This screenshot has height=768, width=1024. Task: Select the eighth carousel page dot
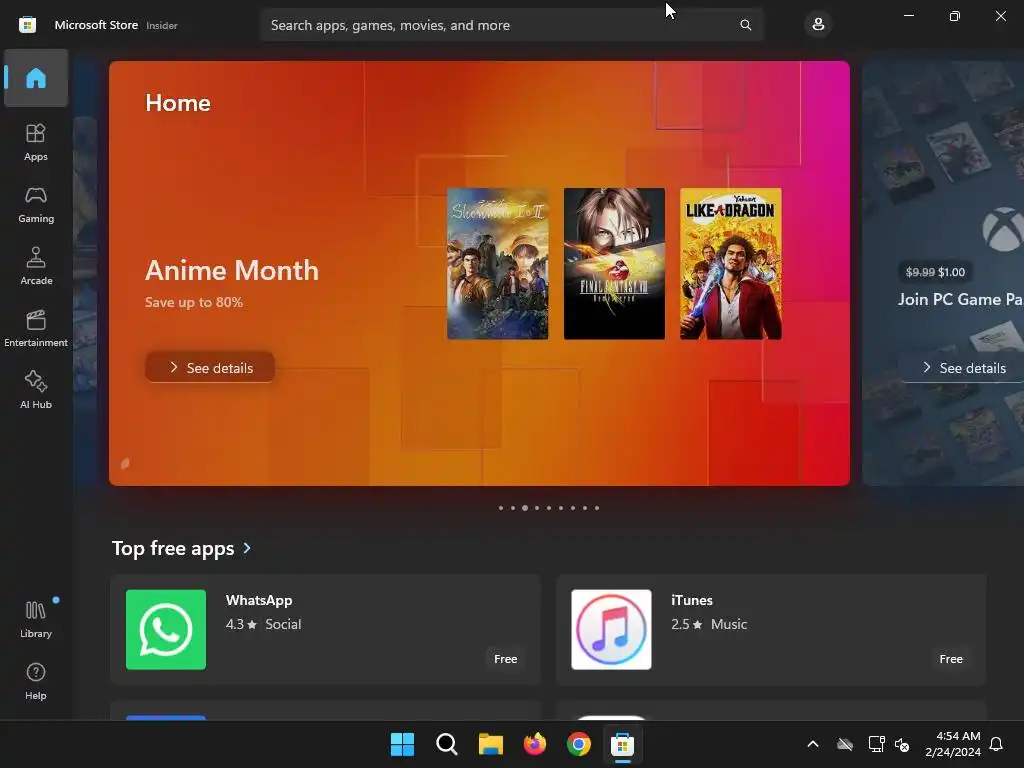(x=585, y=508)
